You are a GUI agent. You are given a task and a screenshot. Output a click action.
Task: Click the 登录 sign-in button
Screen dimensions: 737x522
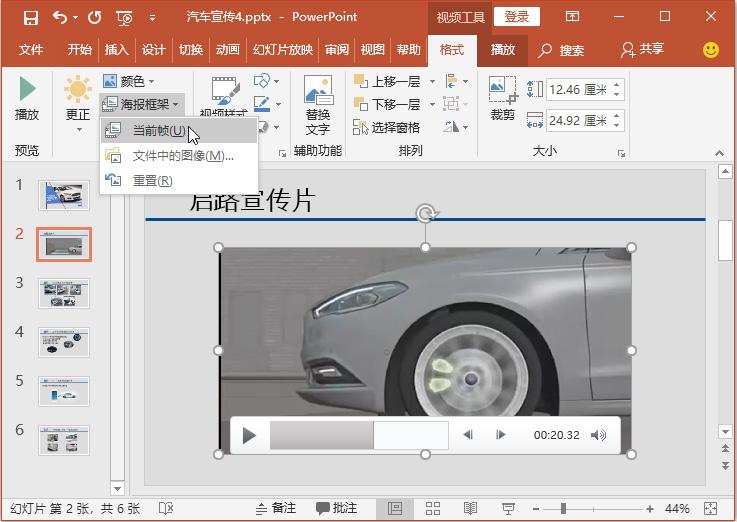[517, 17]
